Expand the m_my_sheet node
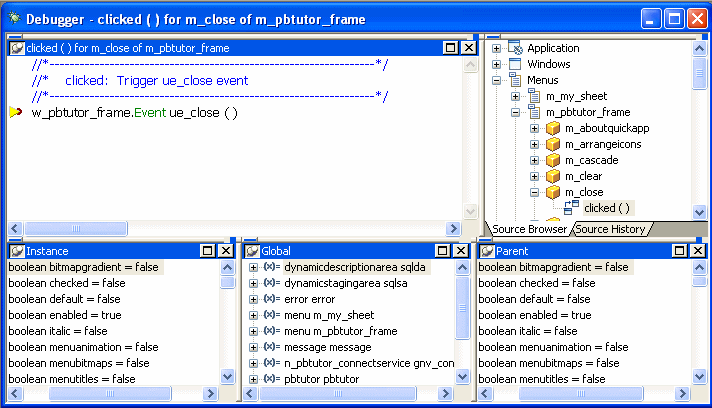 515,96
